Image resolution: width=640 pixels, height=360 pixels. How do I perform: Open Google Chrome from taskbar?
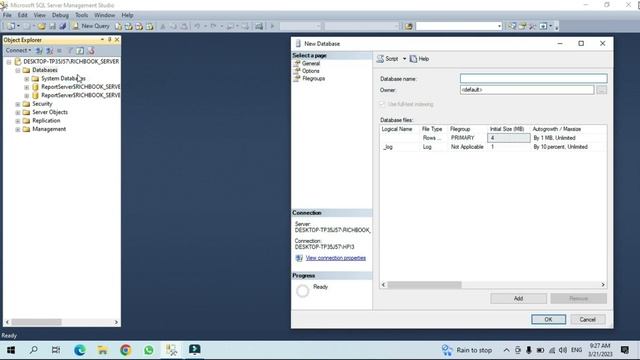126,350
